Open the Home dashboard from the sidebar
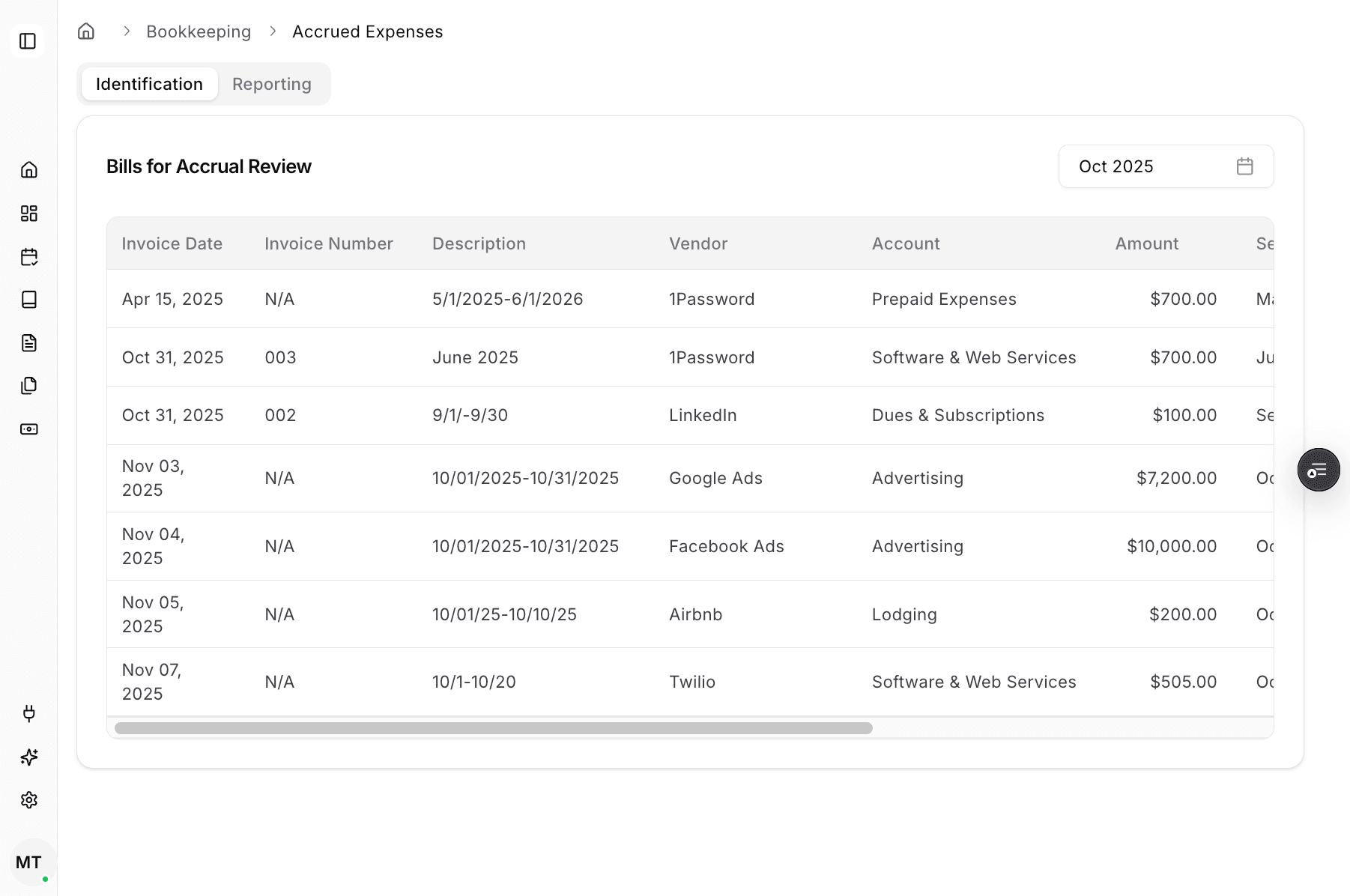 click(x=29, y=170)
